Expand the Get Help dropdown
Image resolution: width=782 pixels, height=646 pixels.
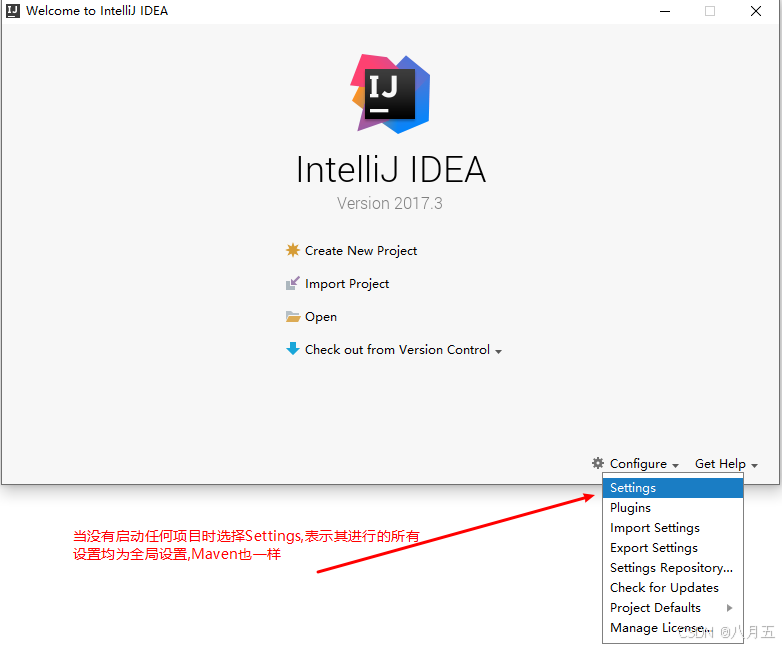(x=726, y=464)
